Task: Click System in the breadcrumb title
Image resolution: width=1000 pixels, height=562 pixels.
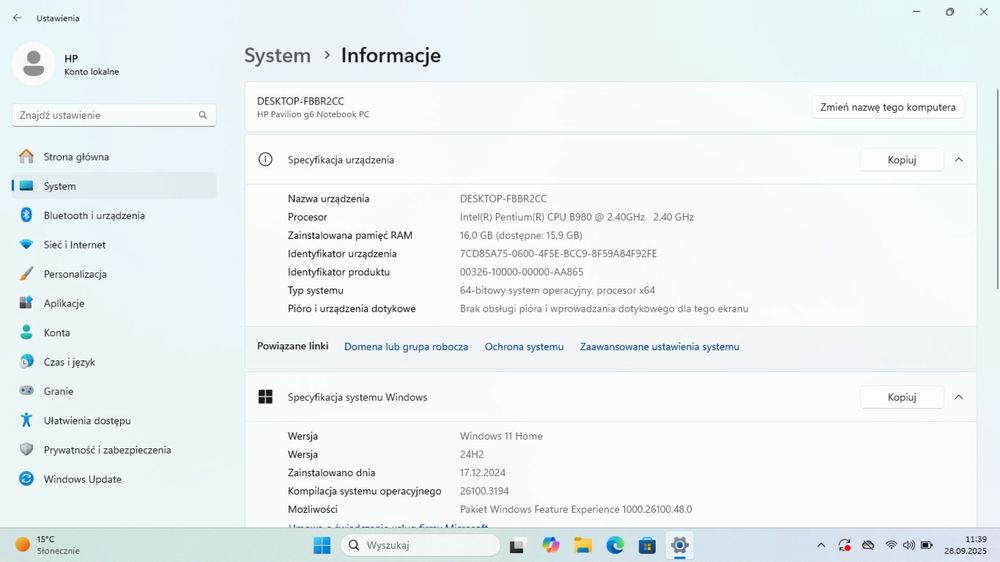Action: [277, 55]
